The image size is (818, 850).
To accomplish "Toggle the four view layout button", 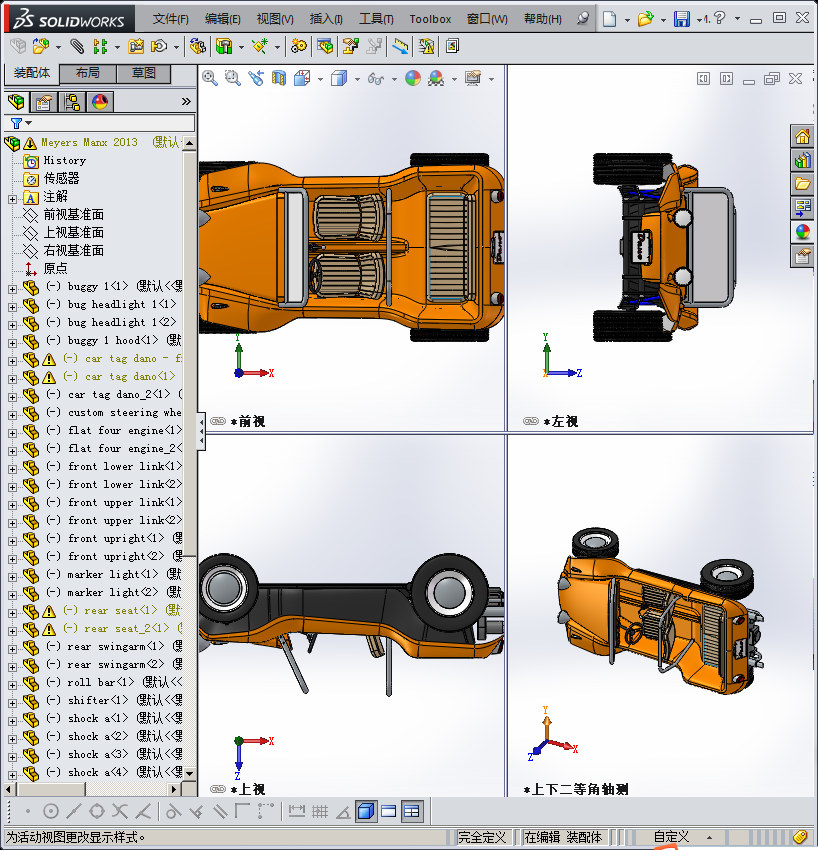I will coord(412,811).
